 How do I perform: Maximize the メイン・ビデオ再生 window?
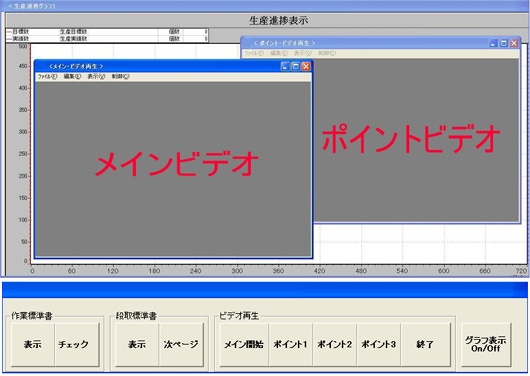click(x=295, y=66)
